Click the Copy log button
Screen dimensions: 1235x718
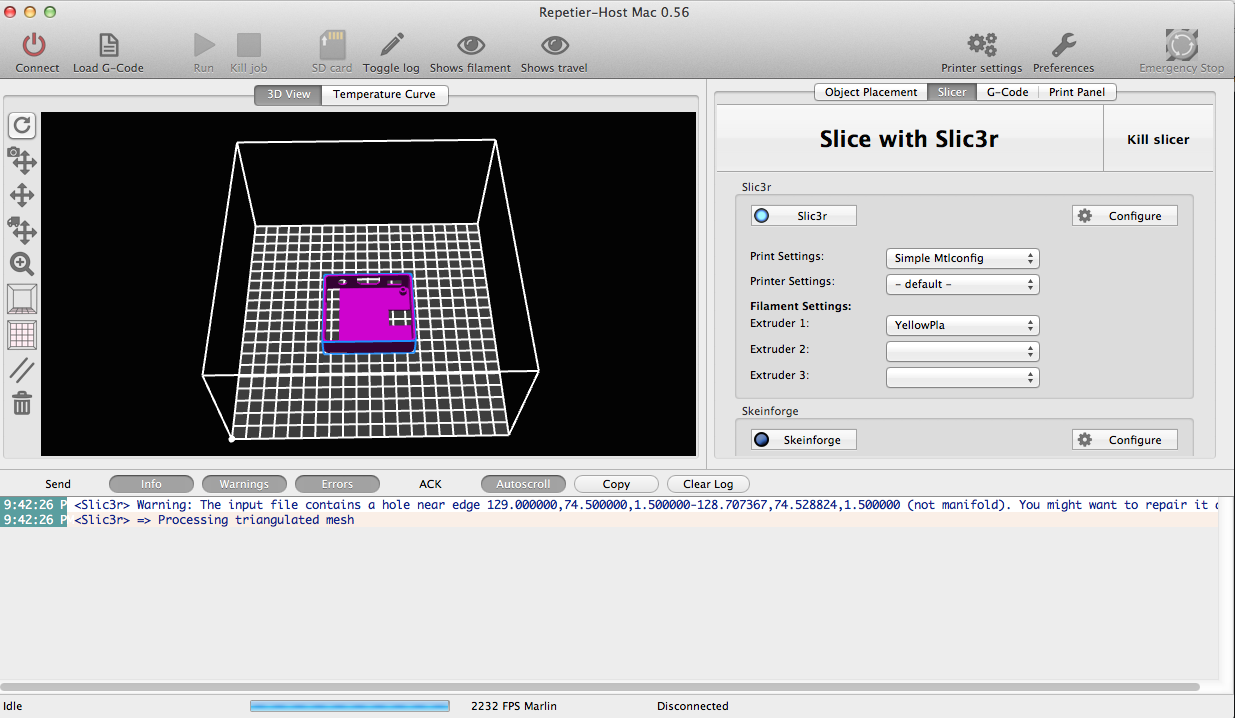[x=616, y=484]
